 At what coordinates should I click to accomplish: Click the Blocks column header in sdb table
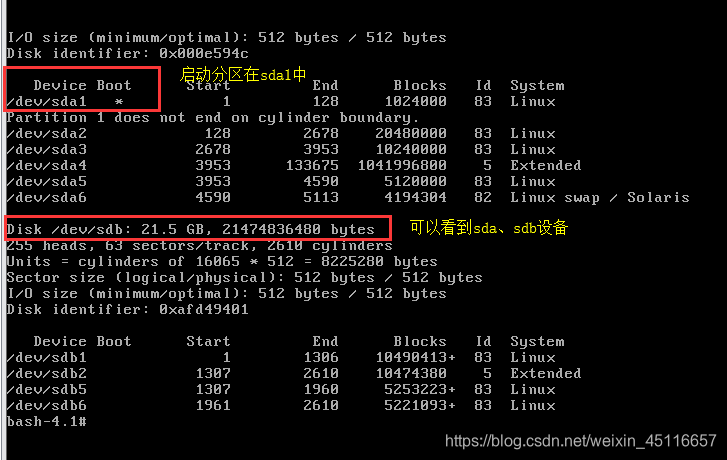[x=420, y=341]
